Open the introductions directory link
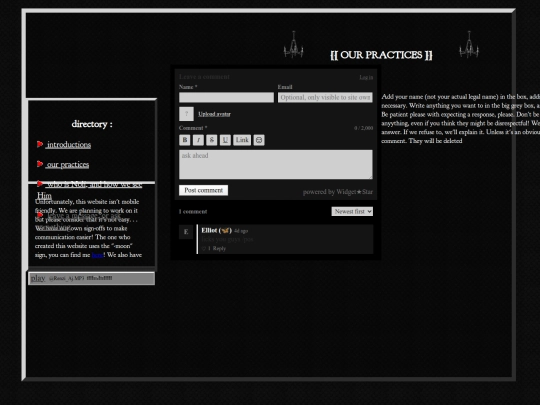540x405 pixels. point(69,145)
